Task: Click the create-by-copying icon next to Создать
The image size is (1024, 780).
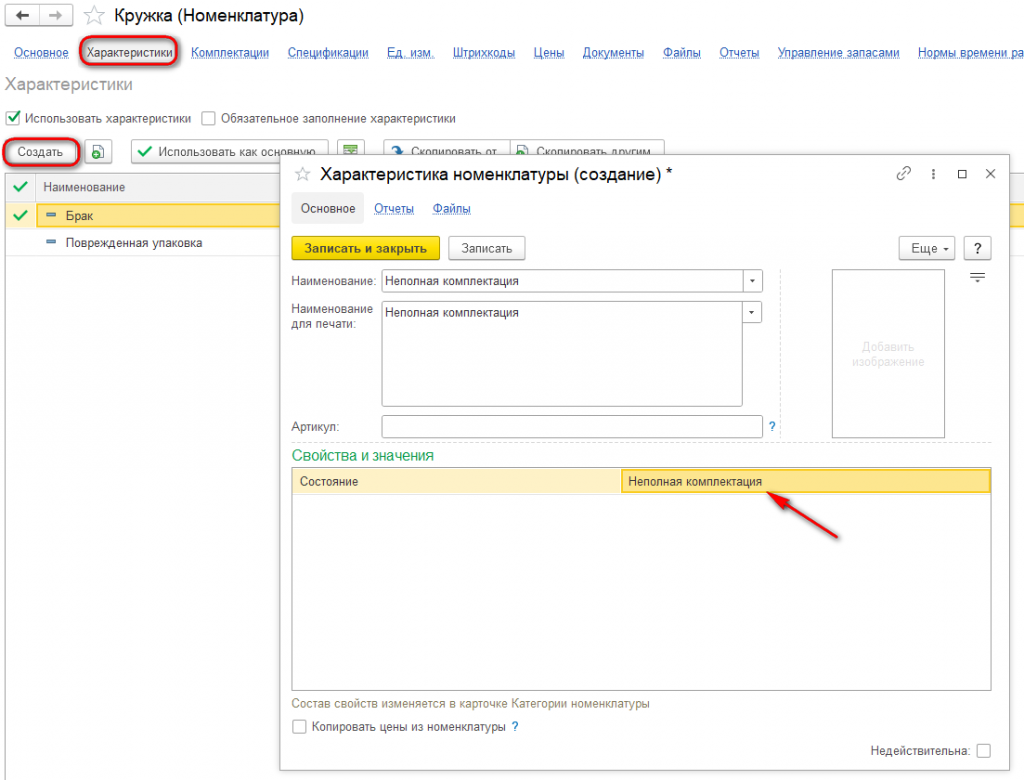Action: click(98, 152)
